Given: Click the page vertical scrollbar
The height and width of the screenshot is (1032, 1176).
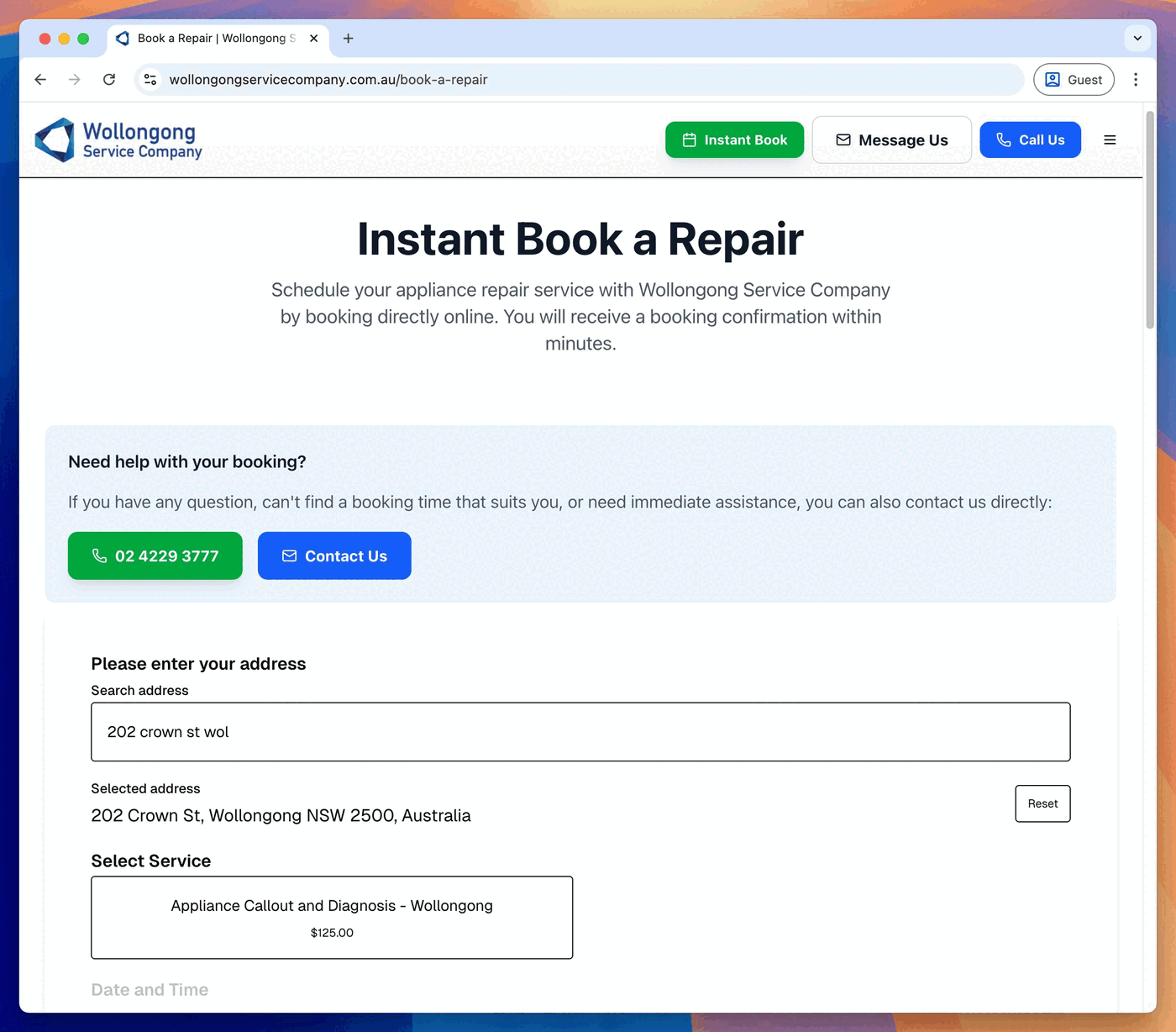Looking at the screenshot, I should tap(1150, 219).
